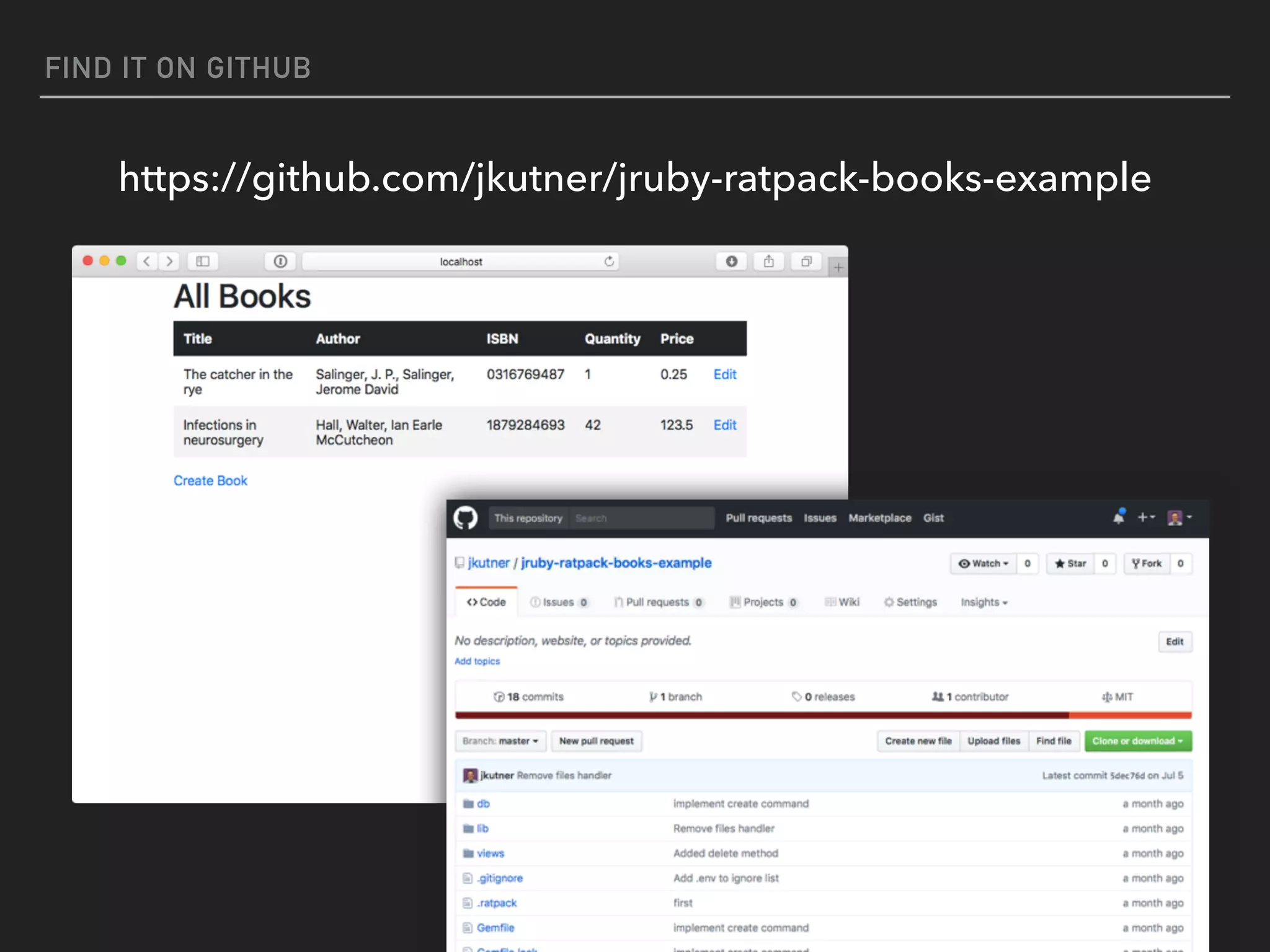1270x952 pixels.
Task: Open Pull requests in GitHub header
Action: [x=758, y=518]
